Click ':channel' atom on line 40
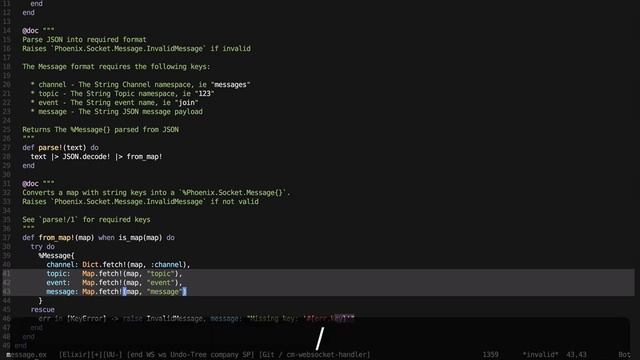The height and width of the screenshot is (360, 640). 167,264
